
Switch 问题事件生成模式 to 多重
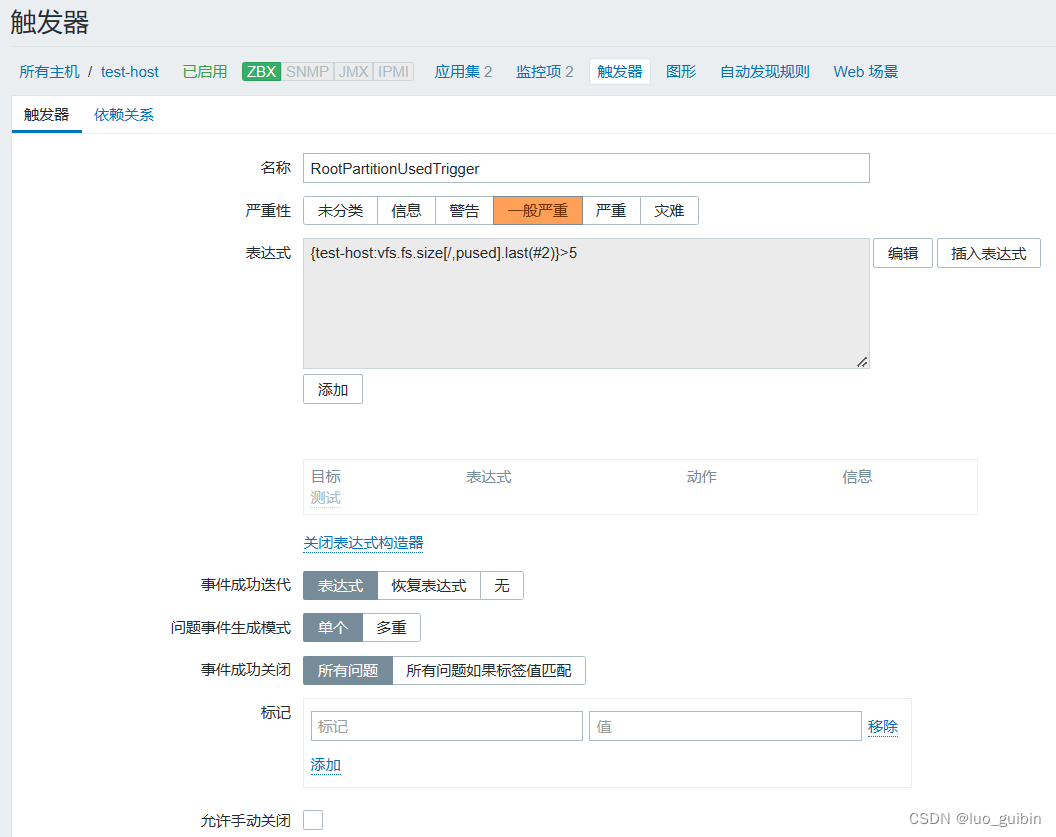point(391,628)
